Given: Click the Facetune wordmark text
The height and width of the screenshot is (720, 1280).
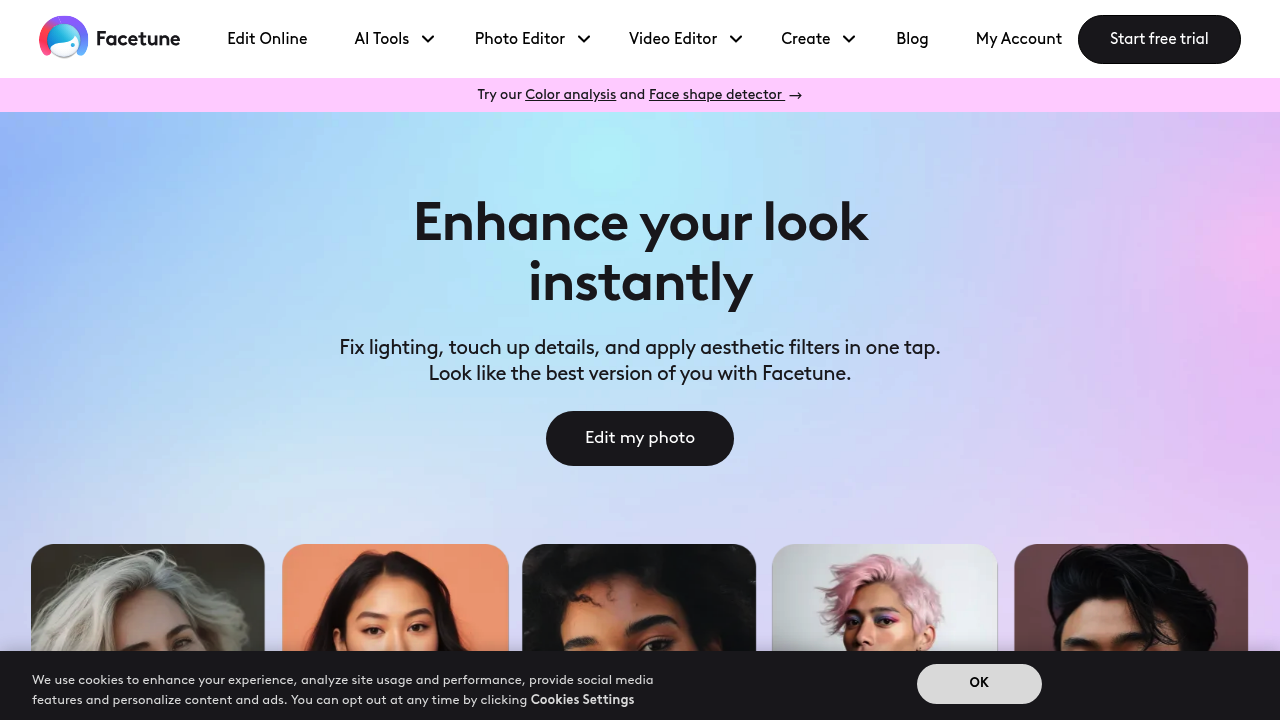Looking at the screenshot, I should (x=138, y=39).
